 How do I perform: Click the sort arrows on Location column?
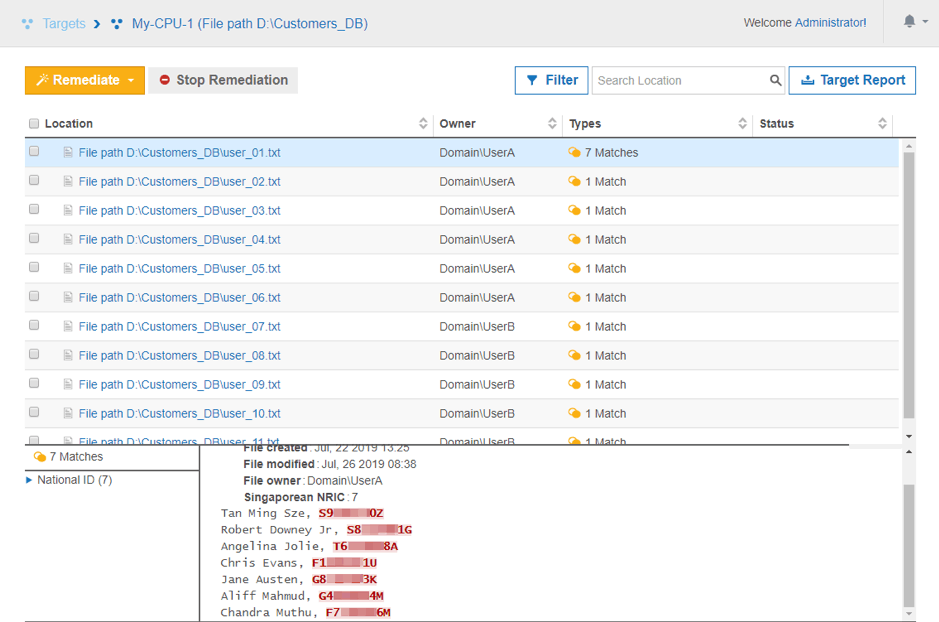[x=423, y=124]
